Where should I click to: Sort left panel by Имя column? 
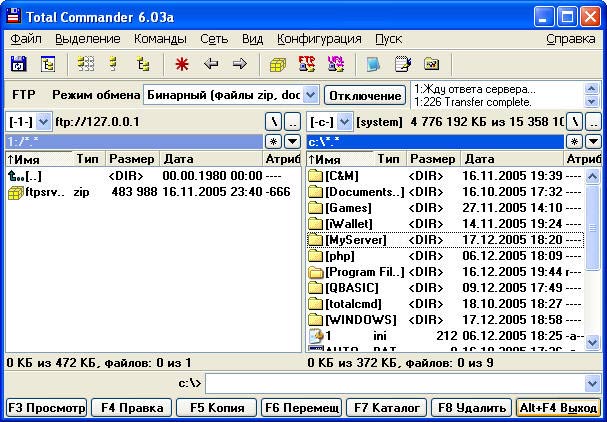(x=39, y=159)
